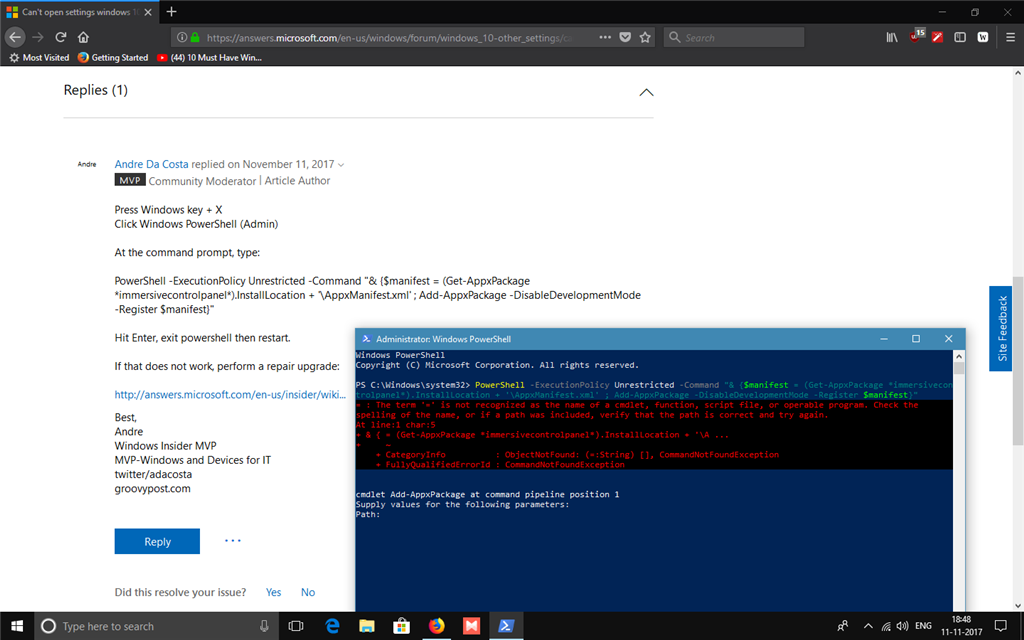Open the Windows Start menu
Screen dimensions: 1024x640
[16, 626]
